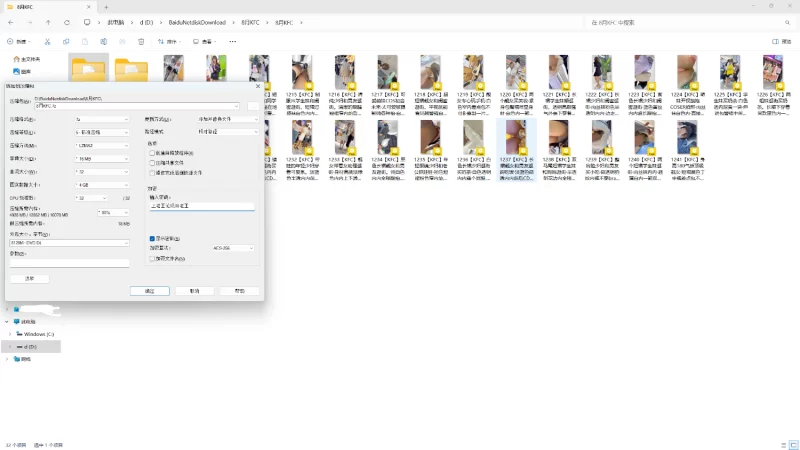Open the archive format 7z dropdown

pos(102,119)
